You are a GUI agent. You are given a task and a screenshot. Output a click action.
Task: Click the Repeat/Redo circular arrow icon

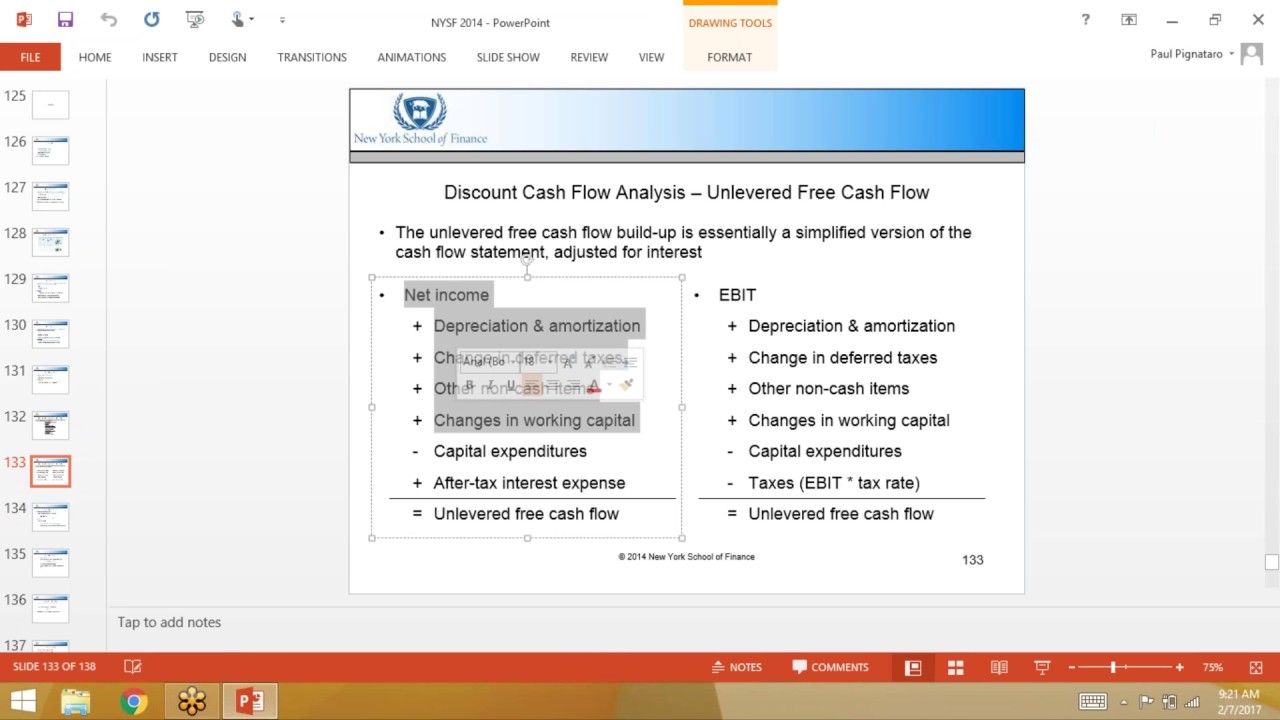coord(152,19)
